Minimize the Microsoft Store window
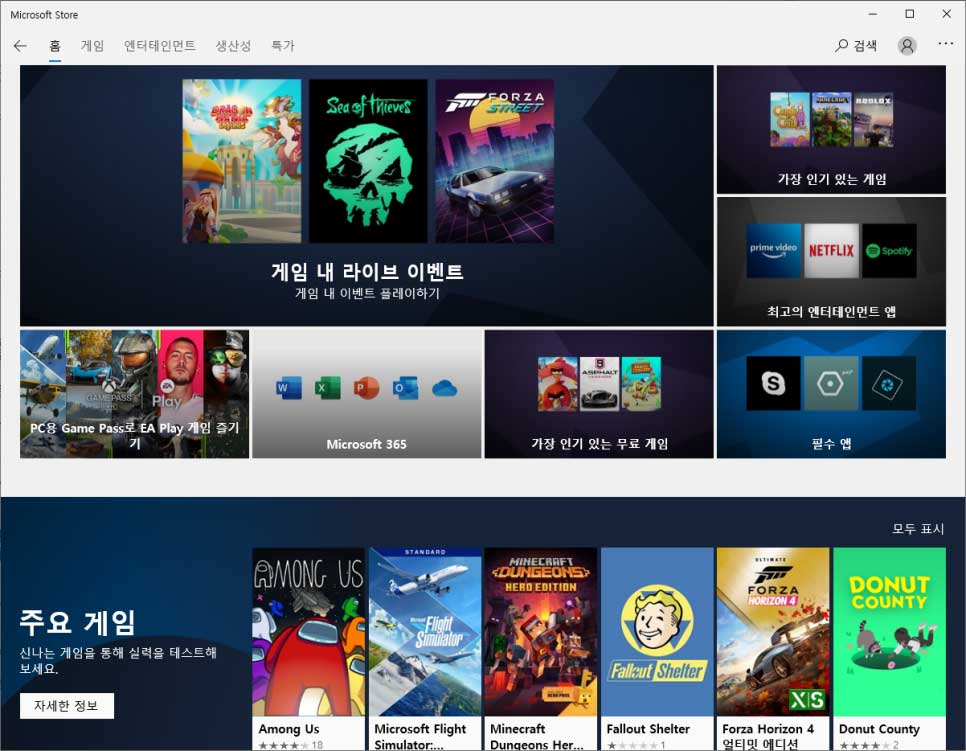The image size is (966, 751). [x=872, y=14]
